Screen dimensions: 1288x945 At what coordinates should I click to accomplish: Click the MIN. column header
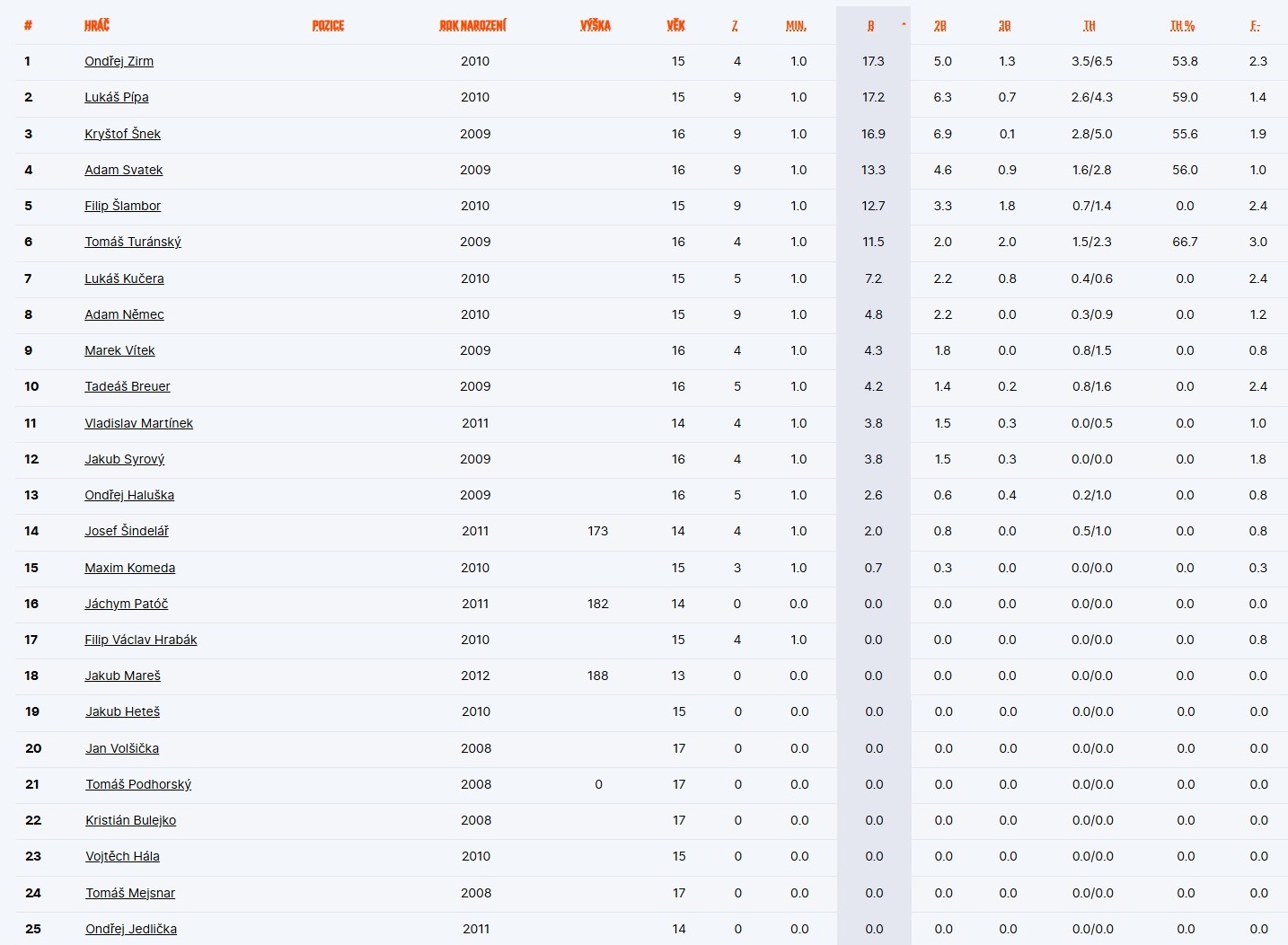(796, 26)
